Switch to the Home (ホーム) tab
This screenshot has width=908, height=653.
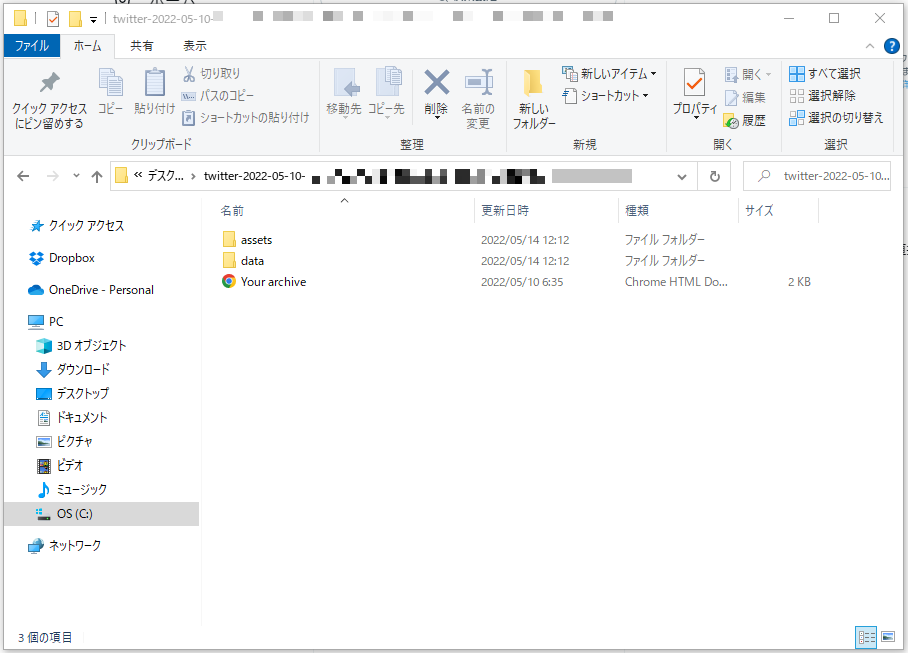[x=87, y=46]
